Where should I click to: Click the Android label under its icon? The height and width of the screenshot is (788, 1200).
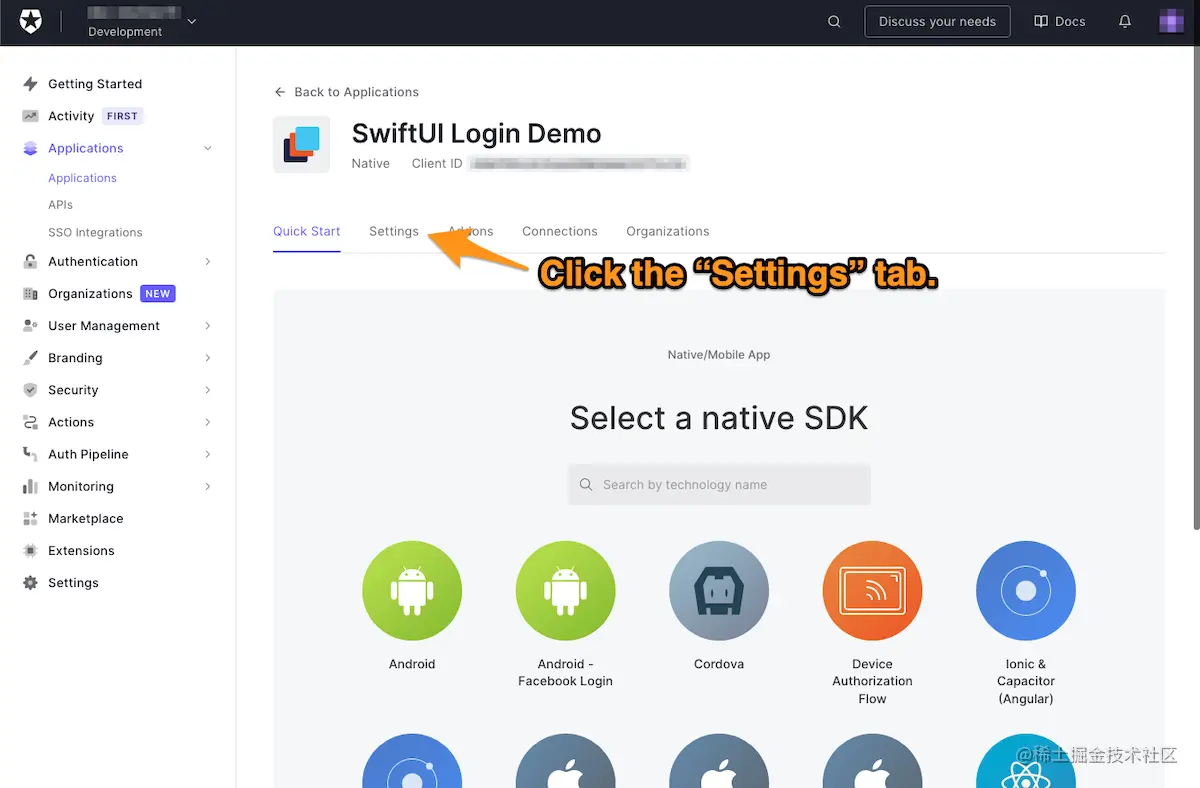click(x=412, y=664)
